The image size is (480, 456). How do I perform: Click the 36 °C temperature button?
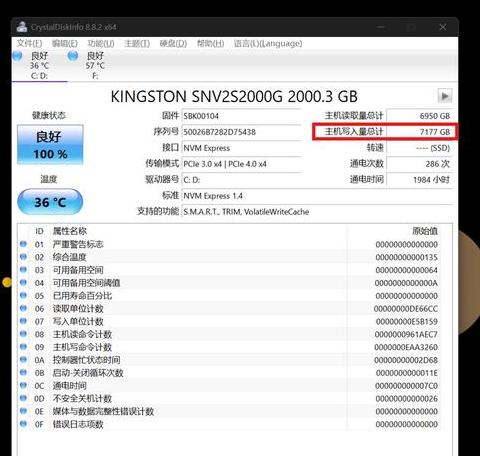pos(50,202)
